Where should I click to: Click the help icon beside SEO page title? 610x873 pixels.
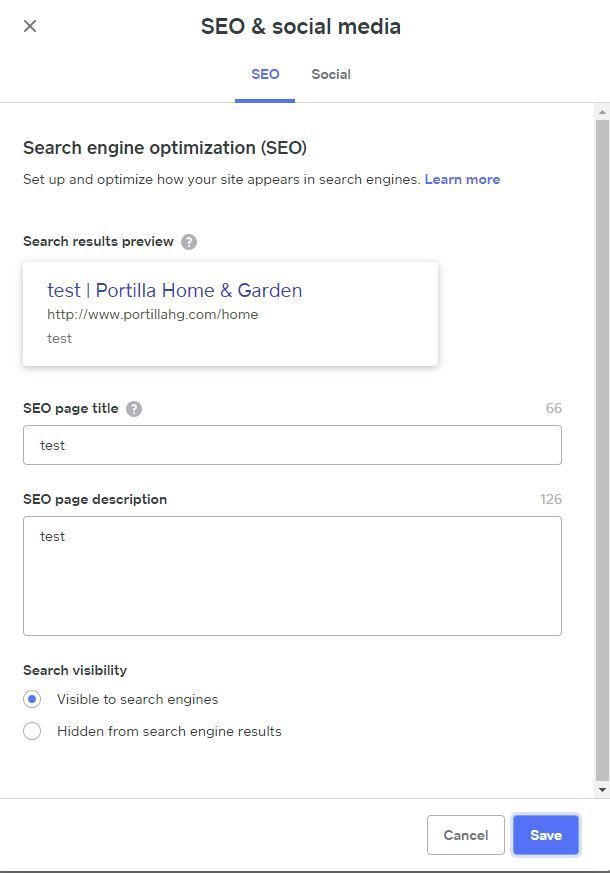(x=135, y=408)
